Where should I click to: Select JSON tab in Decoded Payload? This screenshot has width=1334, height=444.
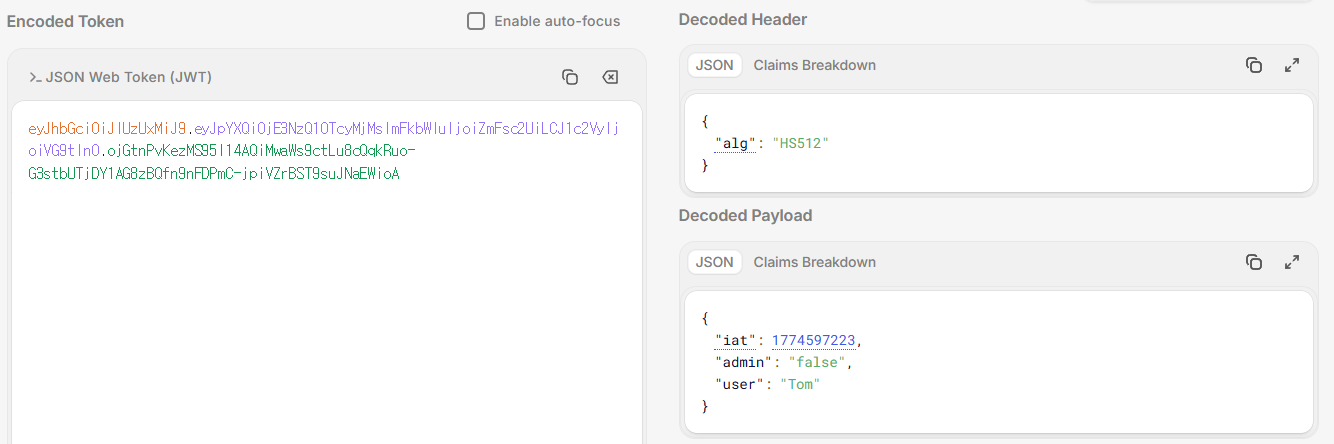tap(714, 262)
